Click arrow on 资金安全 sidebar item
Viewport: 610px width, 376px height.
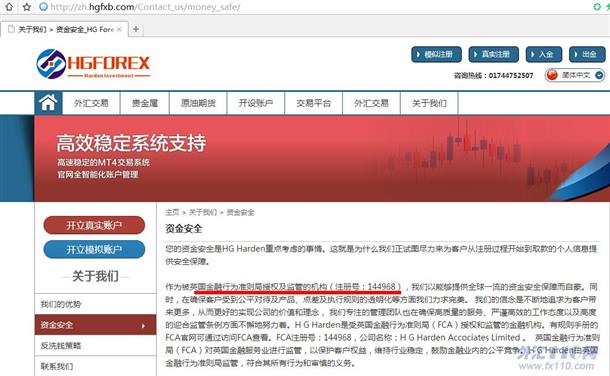click(x=143, y=325)
